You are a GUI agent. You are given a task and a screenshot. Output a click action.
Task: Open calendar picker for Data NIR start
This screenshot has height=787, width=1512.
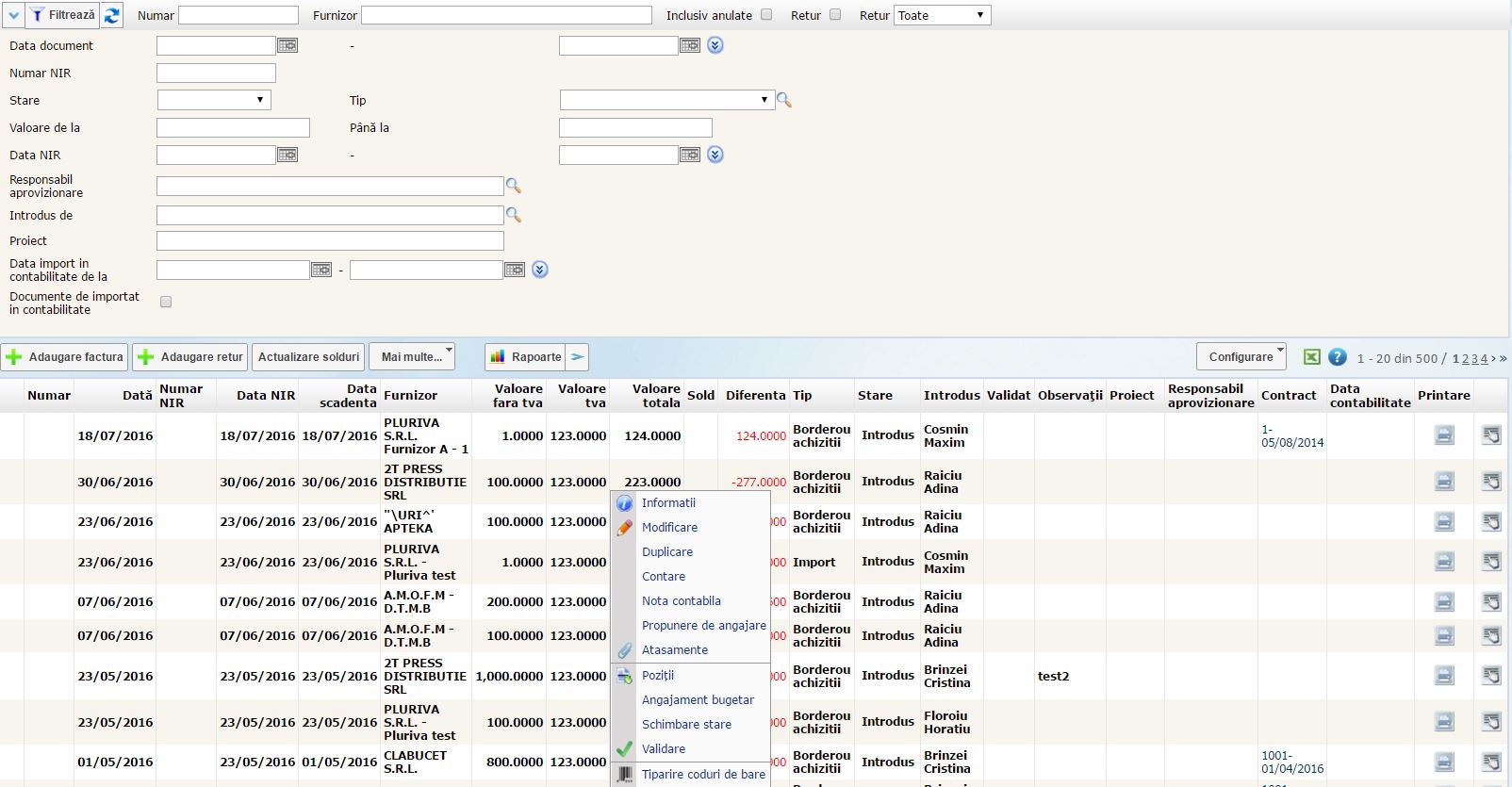(288, 155)
